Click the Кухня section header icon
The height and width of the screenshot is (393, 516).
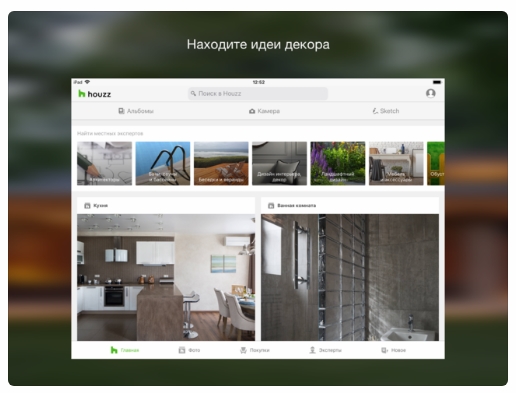[x=87, y=206]
